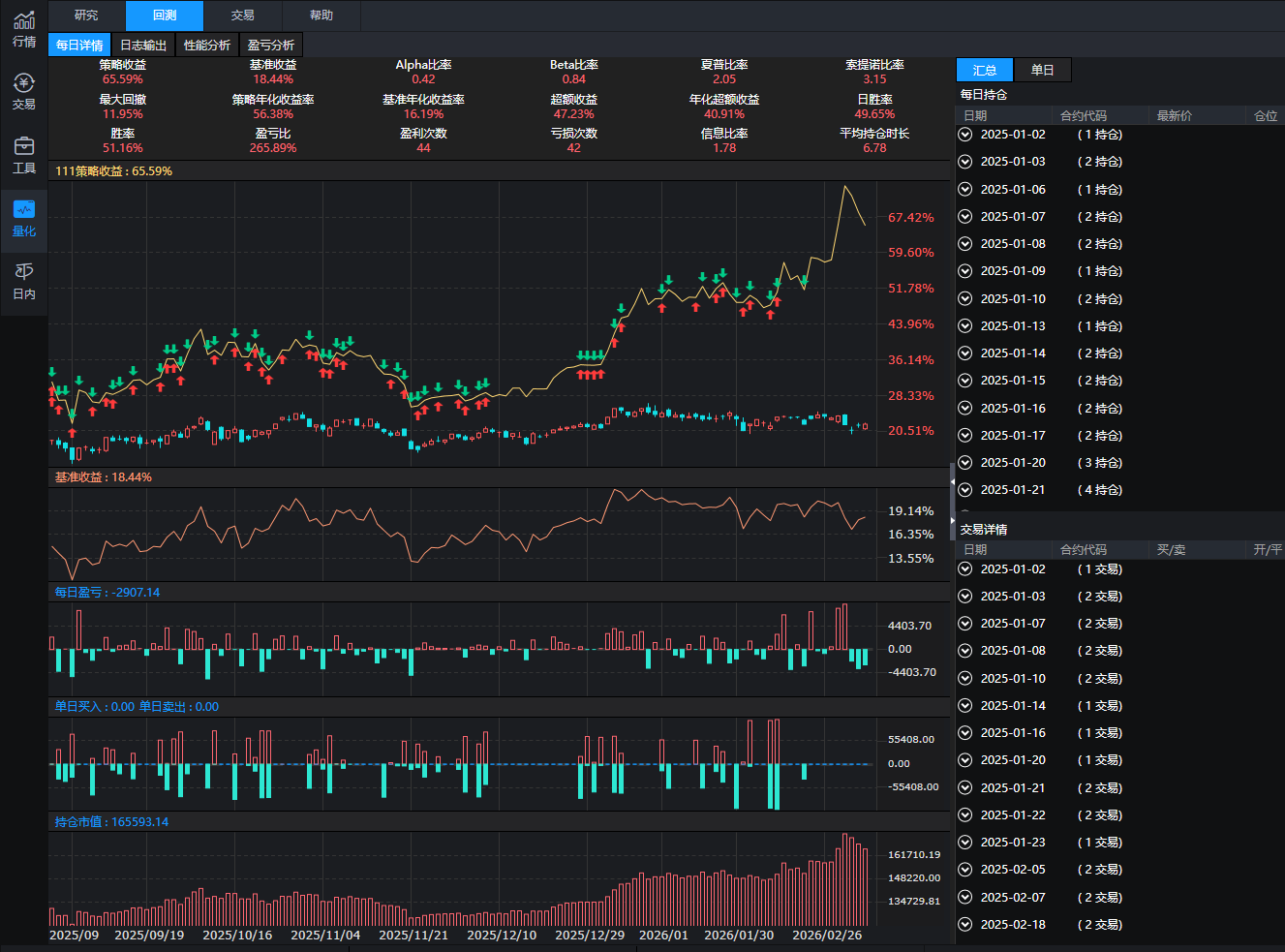Expand the 2025-02-18 trade details row
The height and width of the screenshot is (952, 1285).
(965, 925)
